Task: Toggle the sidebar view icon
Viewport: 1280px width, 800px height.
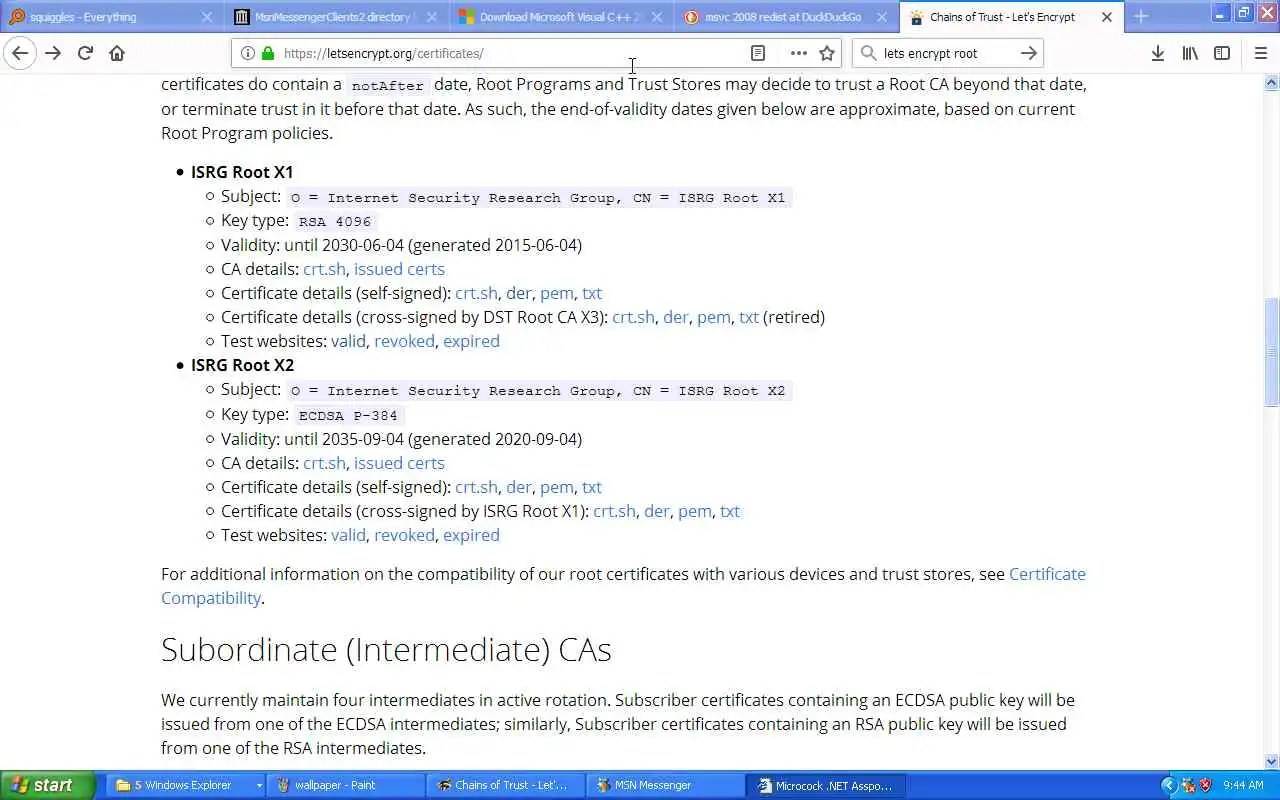Action: coord(1222,53)
